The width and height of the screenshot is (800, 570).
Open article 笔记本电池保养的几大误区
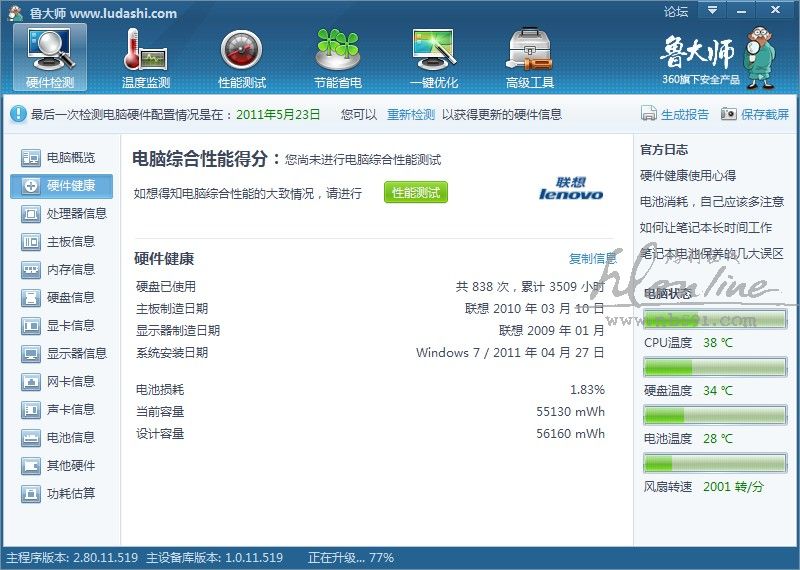coord(712,254)
